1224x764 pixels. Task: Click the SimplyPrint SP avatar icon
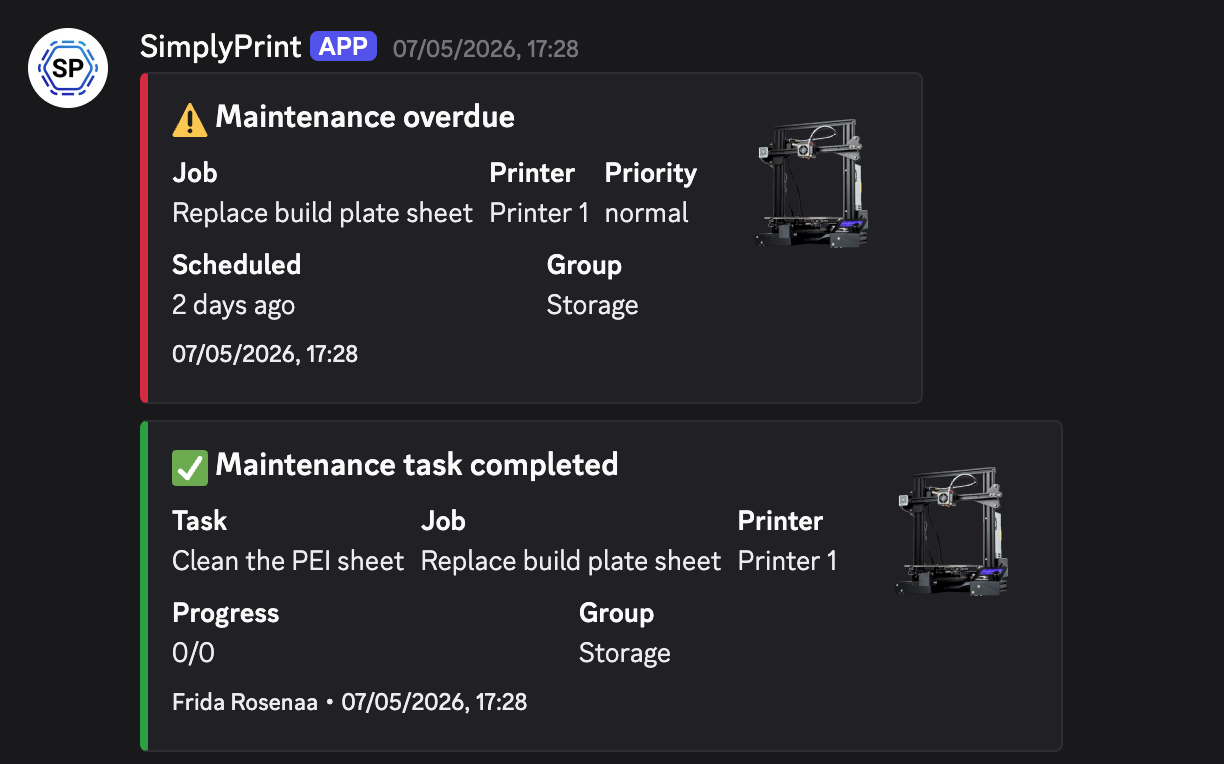point(68,68)
